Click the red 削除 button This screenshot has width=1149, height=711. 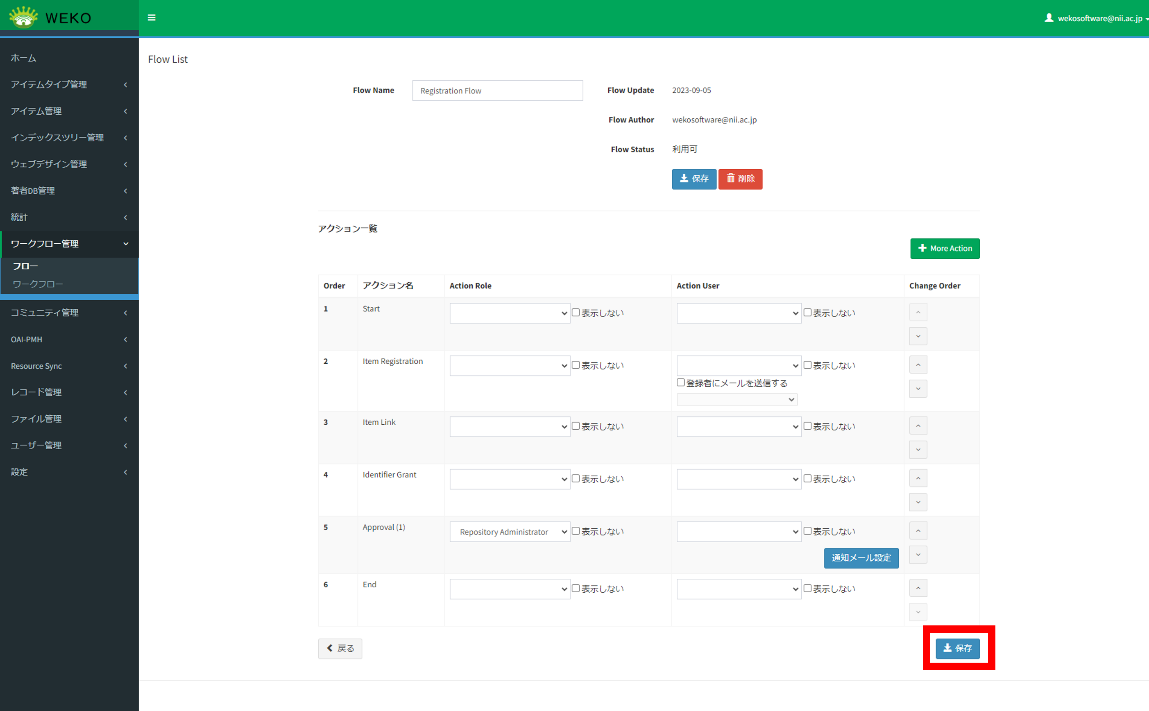(740, 179)
